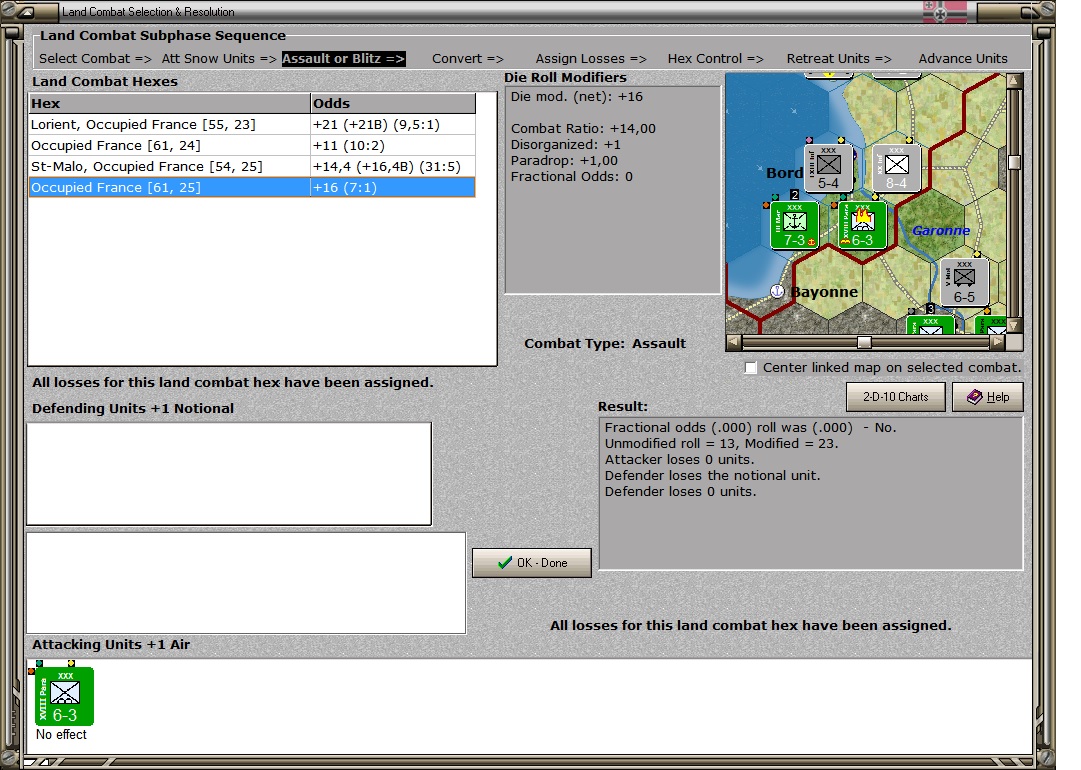The width and height of the screenshot is (1081, 770).
Task: Toggle Center linked map on selected combat
Action: (751, 368)
